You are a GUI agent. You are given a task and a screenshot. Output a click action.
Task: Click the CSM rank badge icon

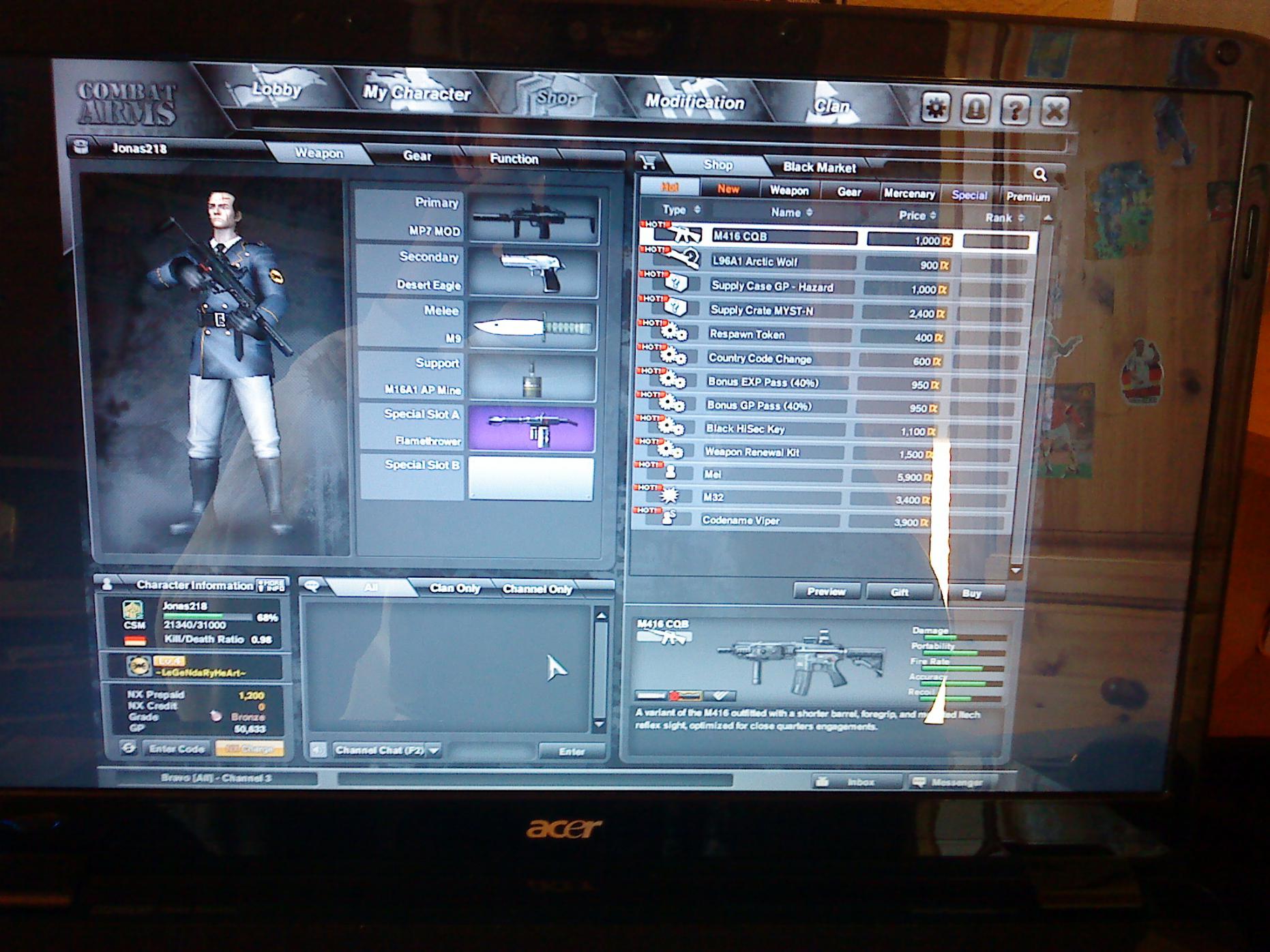click(133, 612)
